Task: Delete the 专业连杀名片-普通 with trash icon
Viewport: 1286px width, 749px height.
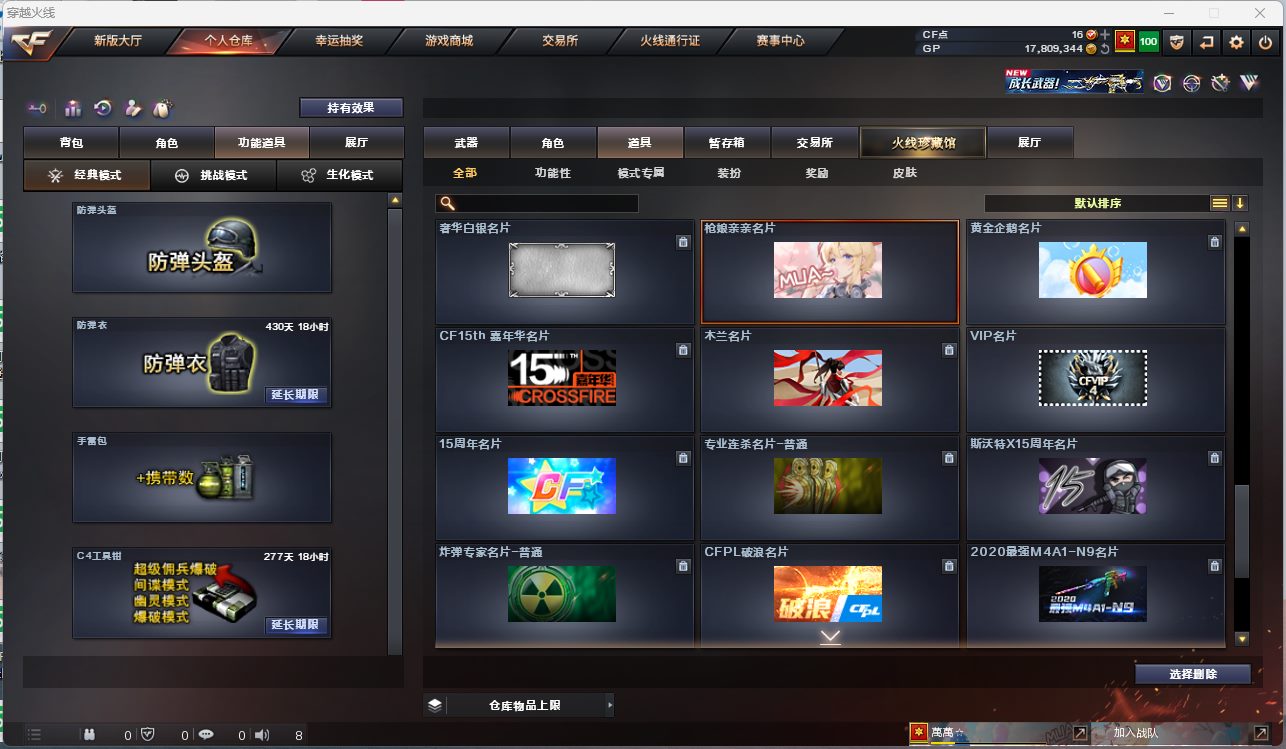Action: pyautogui.click(x=949, y=458)
